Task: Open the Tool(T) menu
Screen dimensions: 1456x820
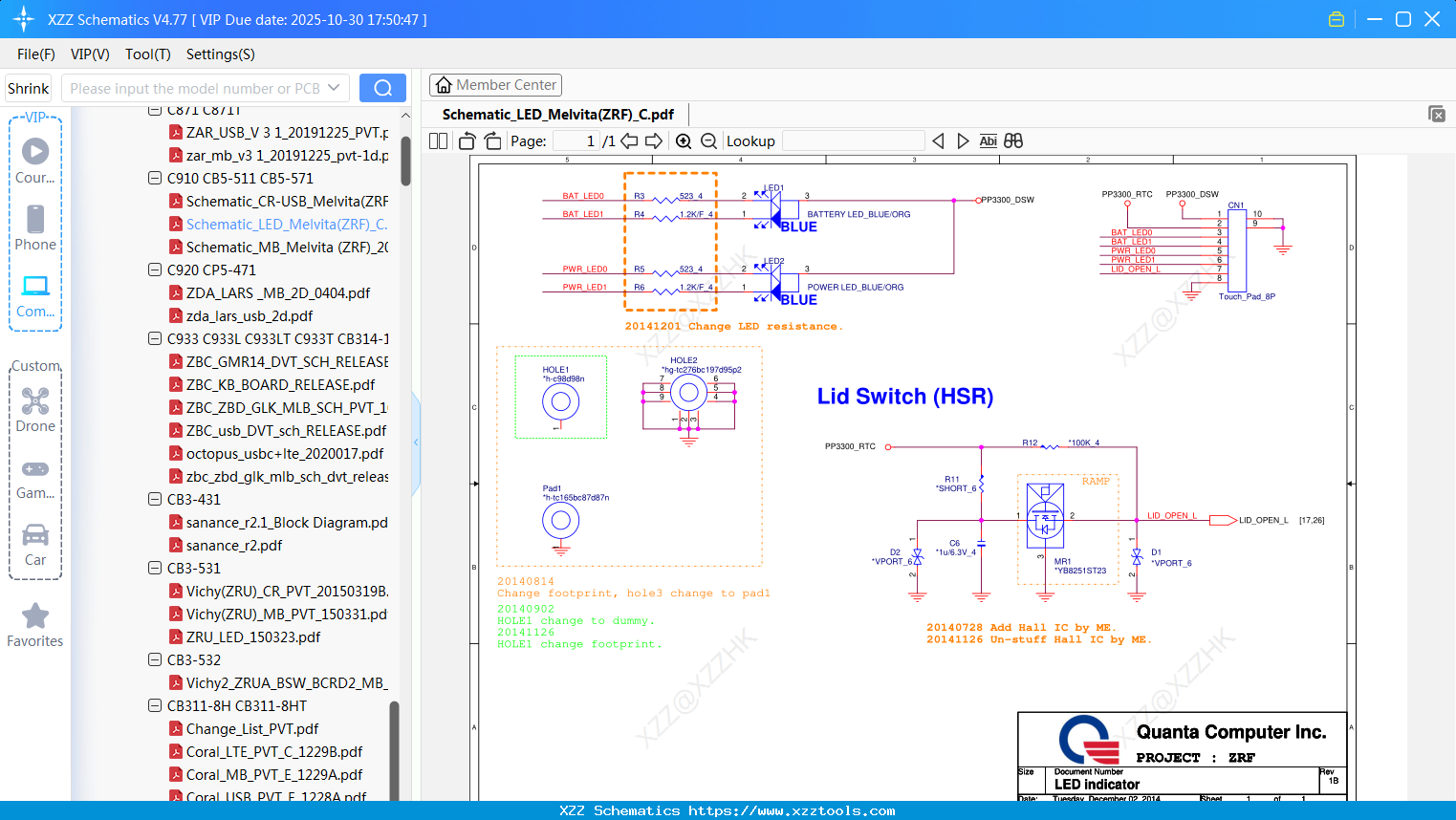Action: click(147, 54)
